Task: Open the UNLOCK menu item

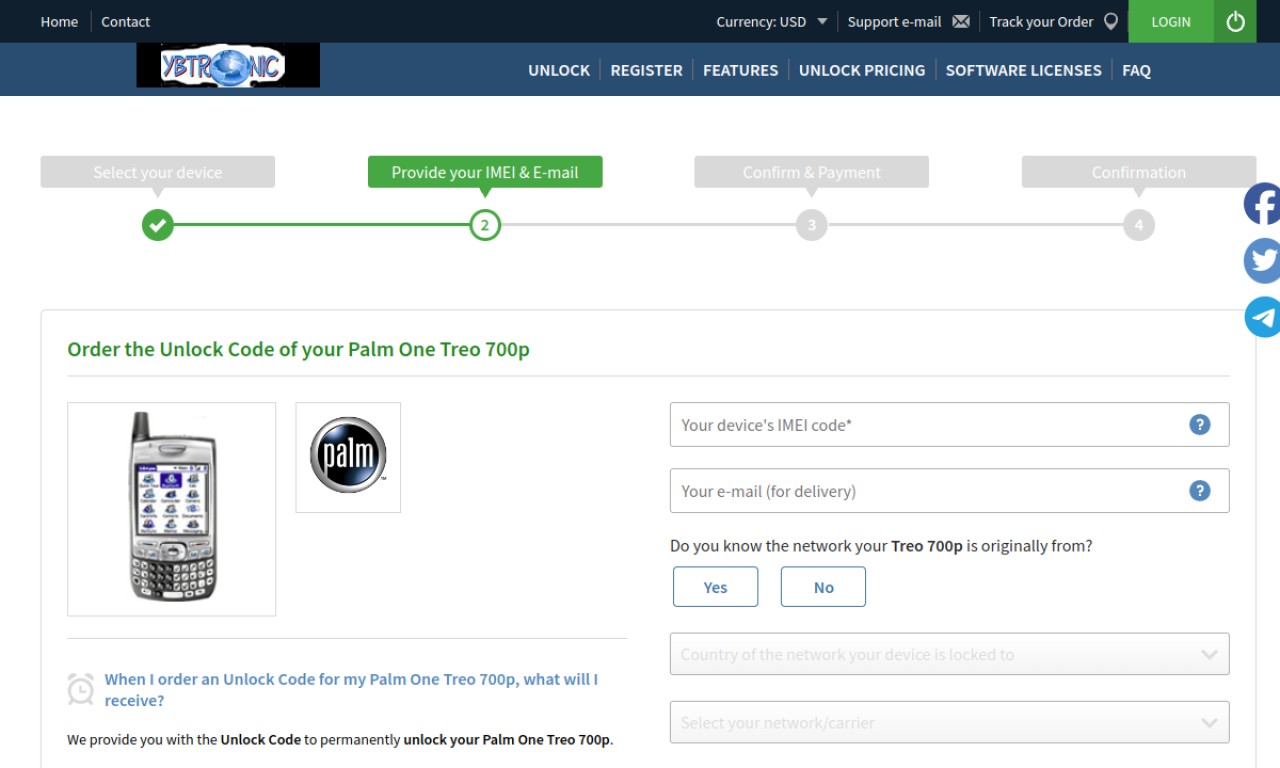Action: [559, 70]
